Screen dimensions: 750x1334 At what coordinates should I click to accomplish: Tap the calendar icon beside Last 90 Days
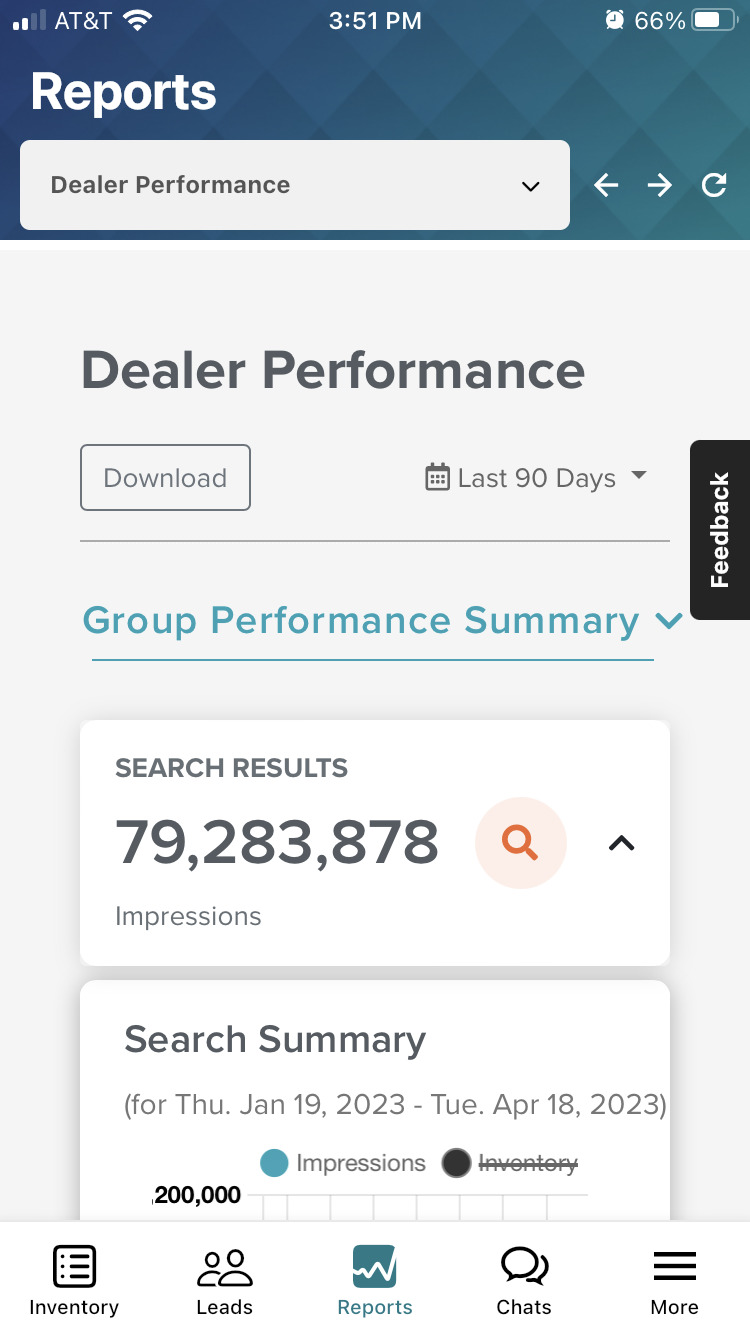click(x=437, y=477)
